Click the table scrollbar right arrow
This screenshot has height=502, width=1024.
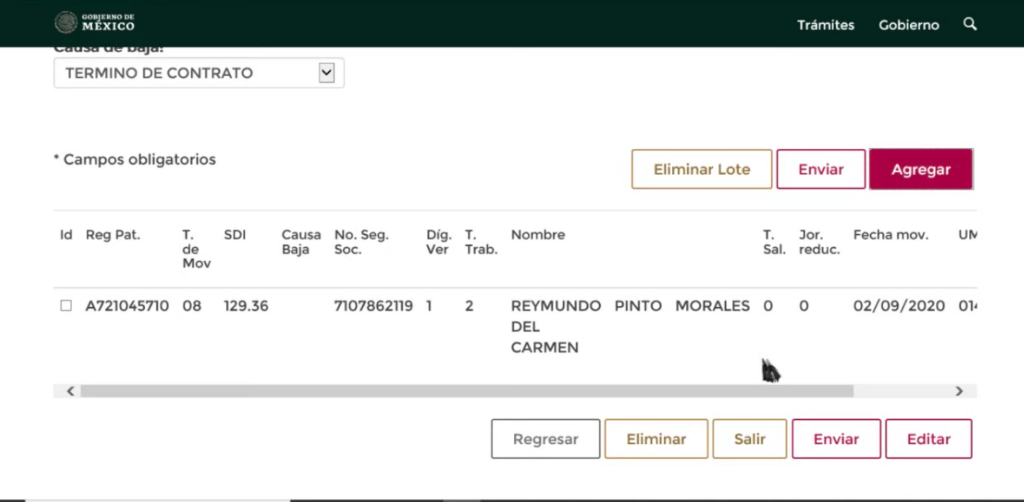(959, 391)
